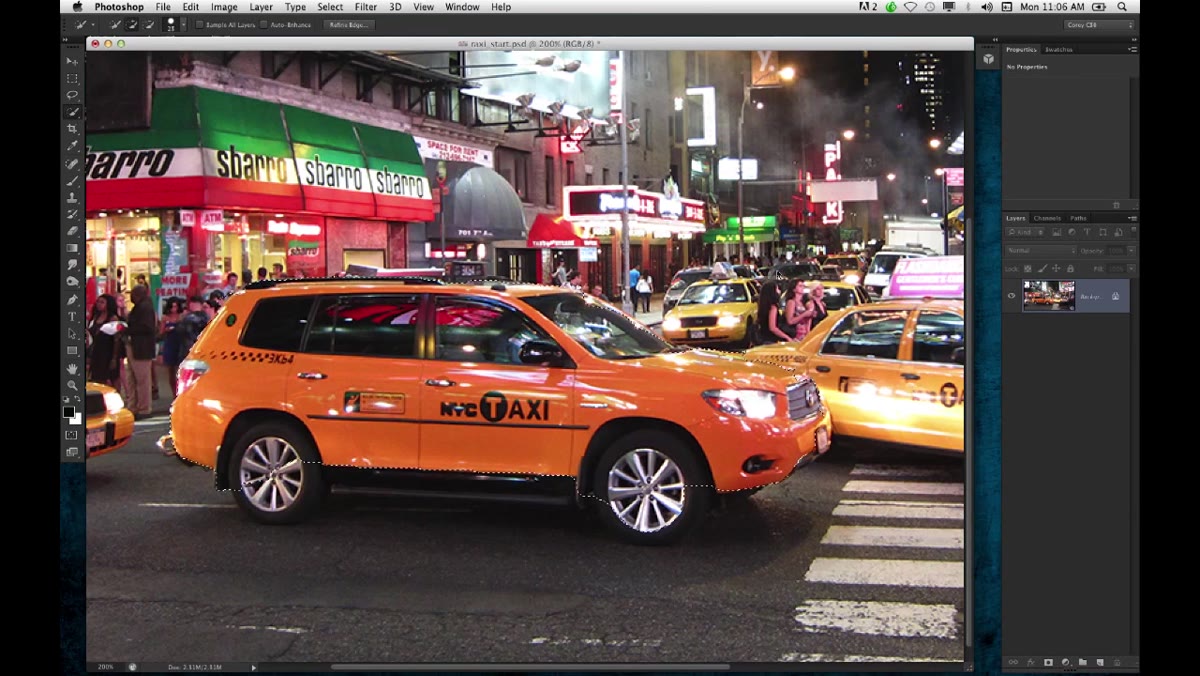Choose New Selection mode in options bar
This screenshot has width=1200, height=676.
(116, 24)
